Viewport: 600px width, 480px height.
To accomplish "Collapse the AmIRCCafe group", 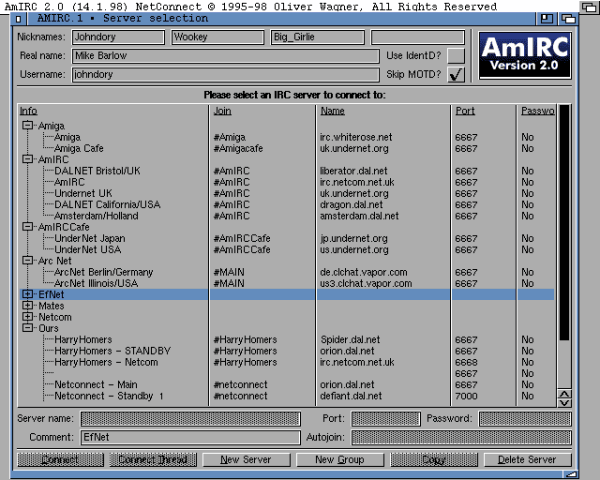I will (x=27, y=227).
